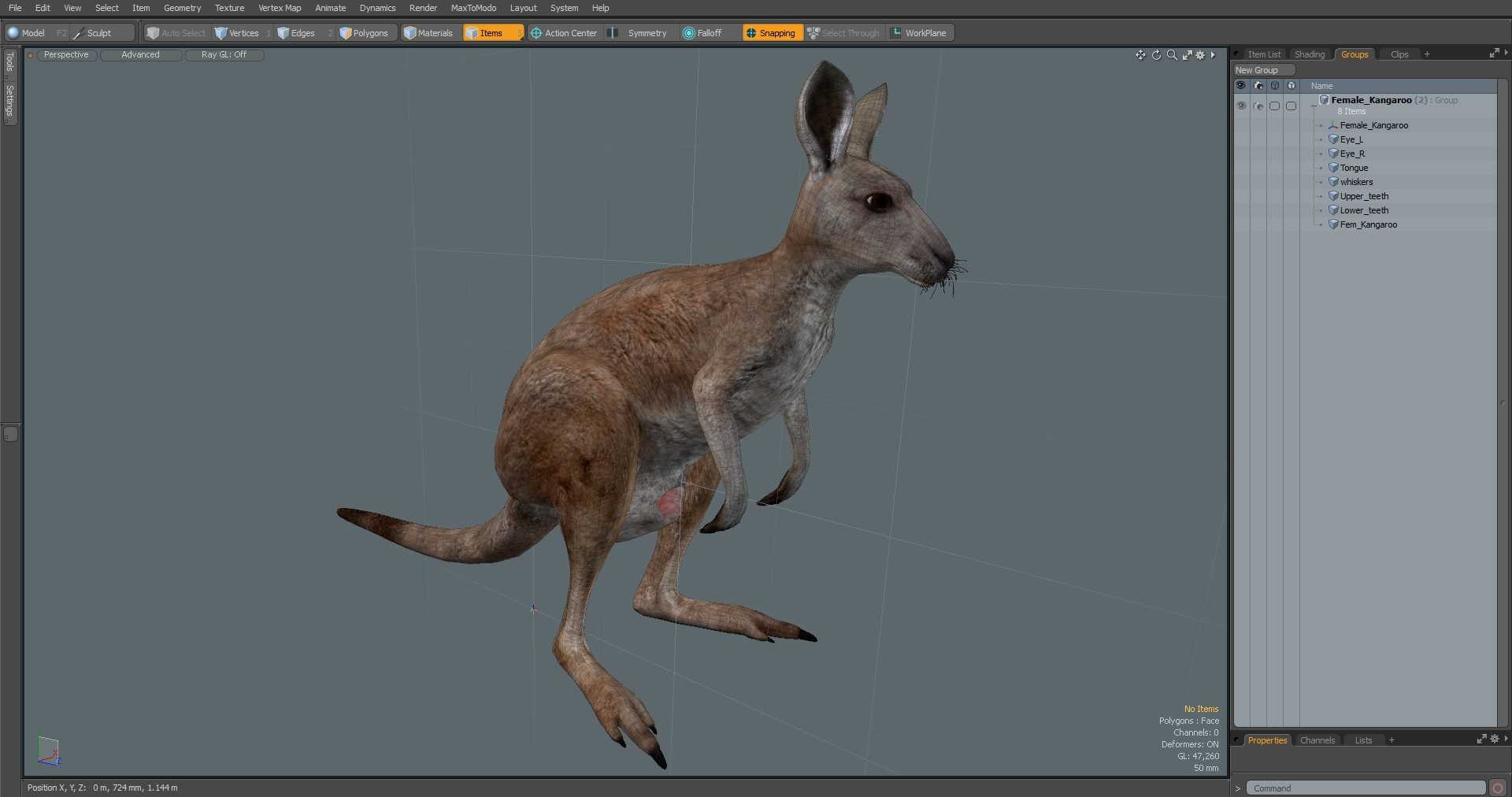Click the viewport pan arrows icon
This screenshot has height=797, width=1512.
pos(1140,55)
